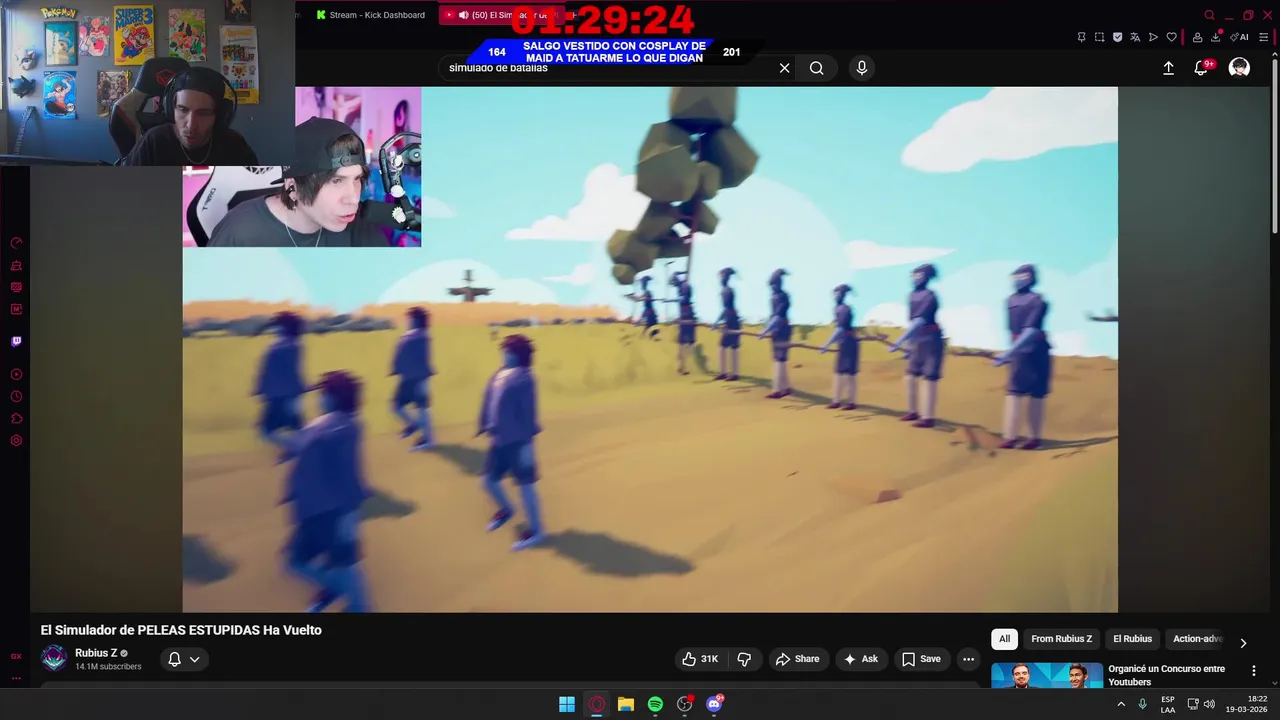
Task: Open the taskbar volume speaker icon
Action: pyautogui.click(x=1209, y=704)
